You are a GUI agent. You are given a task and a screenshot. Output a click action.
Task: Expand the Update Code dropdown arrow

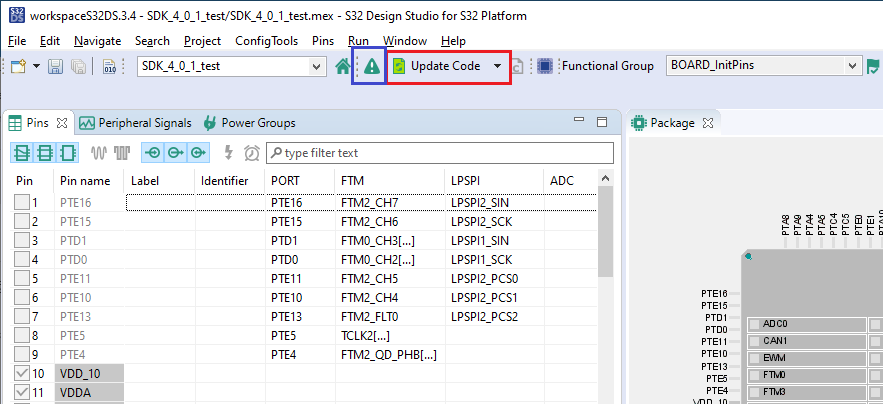tap(497, 67)
